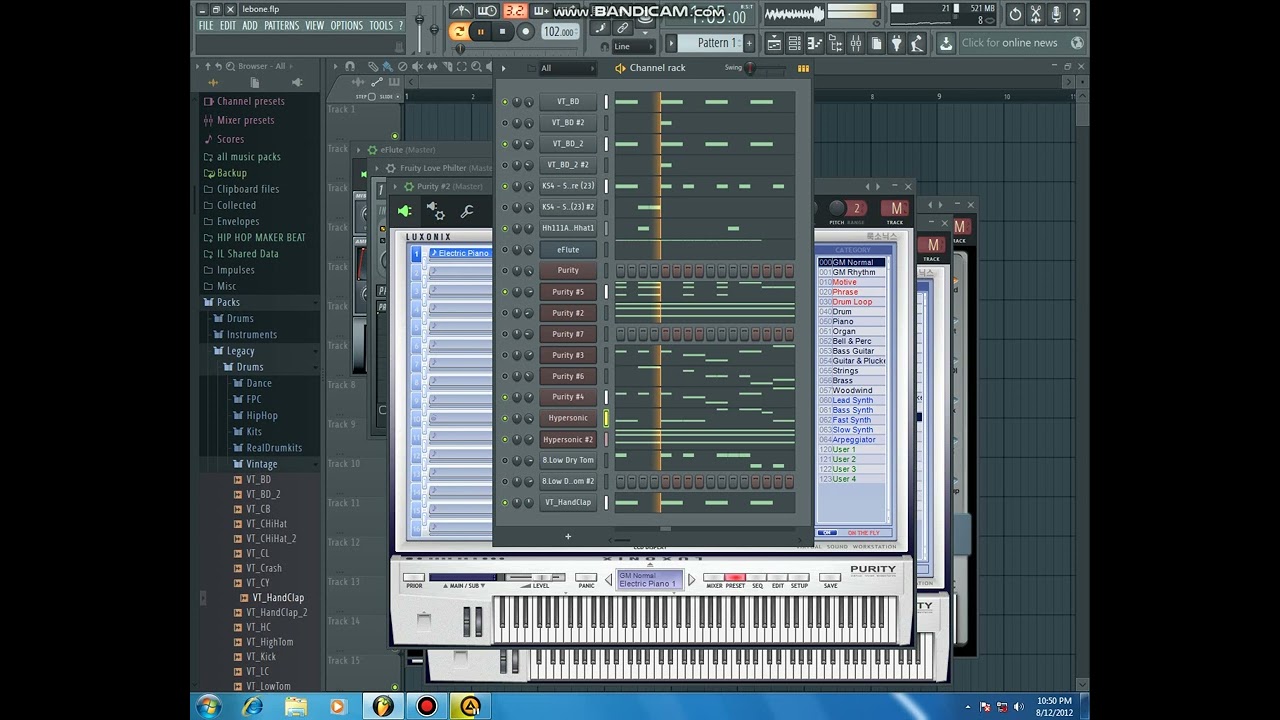
Task: Toggle mute LED for Hypersonic channel
Action: click(505, 418)
